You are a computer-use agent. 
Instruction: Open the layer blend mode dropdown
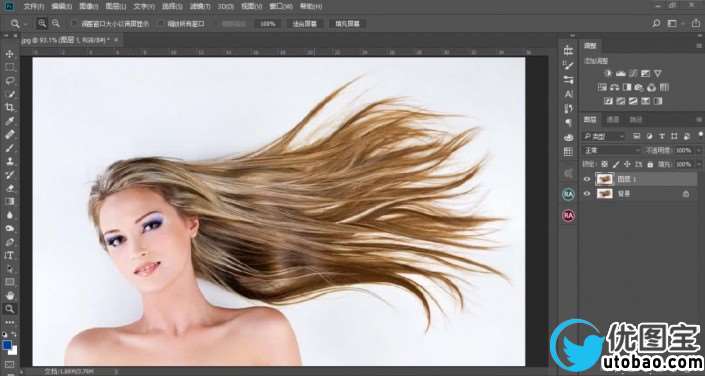(x=611, y=150)
